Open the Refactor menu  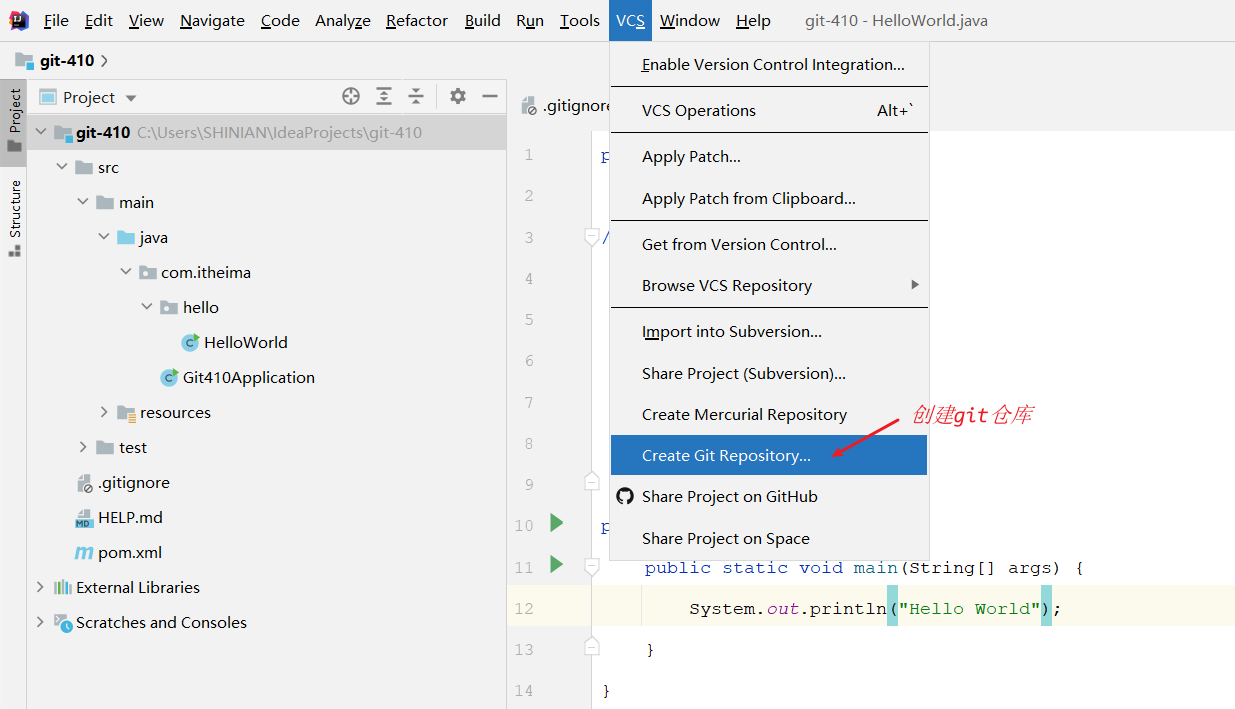417,21
